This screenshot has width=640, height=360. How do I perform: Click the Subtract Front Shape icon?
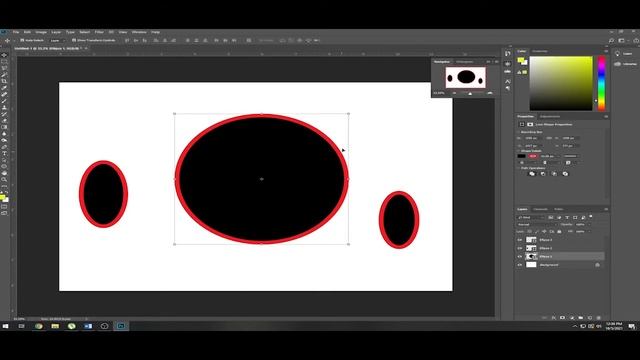point(543,174)
